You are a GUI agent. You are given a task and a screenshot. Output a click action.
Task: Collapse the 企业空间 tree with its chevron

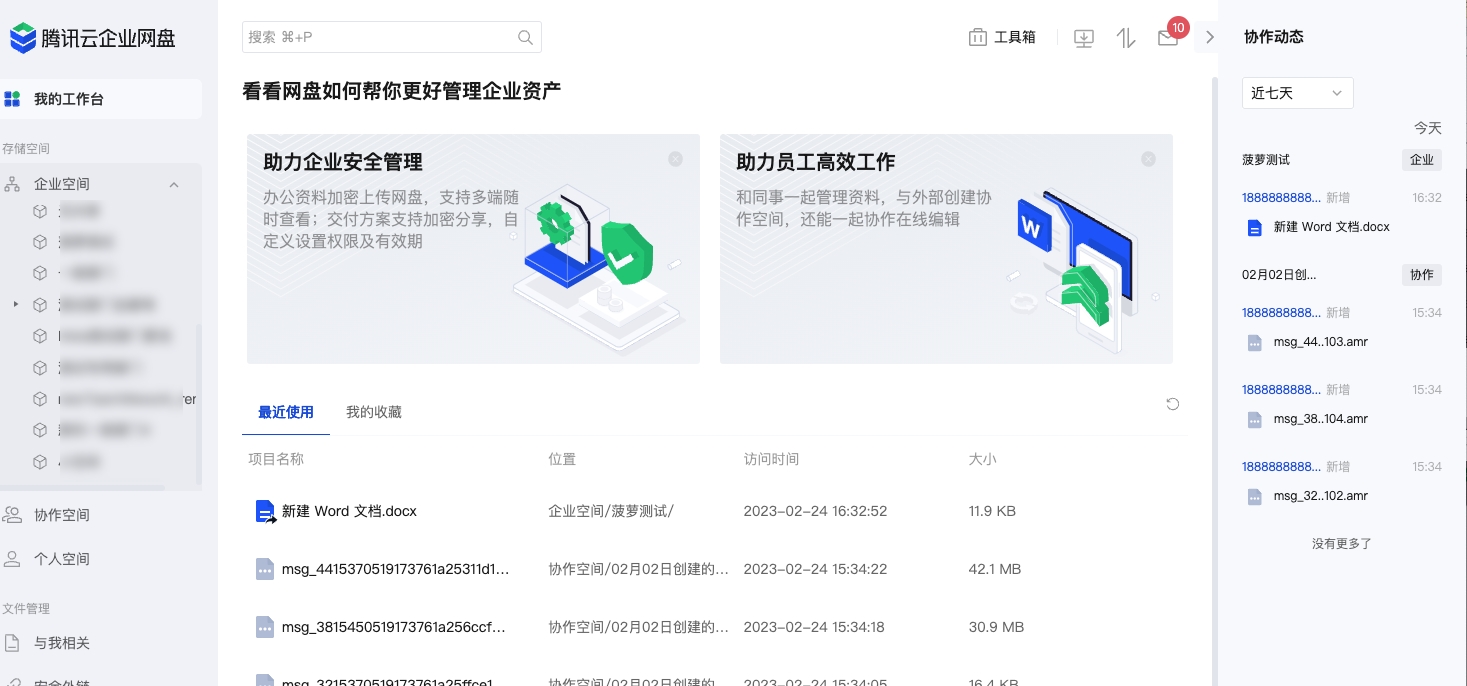(174, 184)
